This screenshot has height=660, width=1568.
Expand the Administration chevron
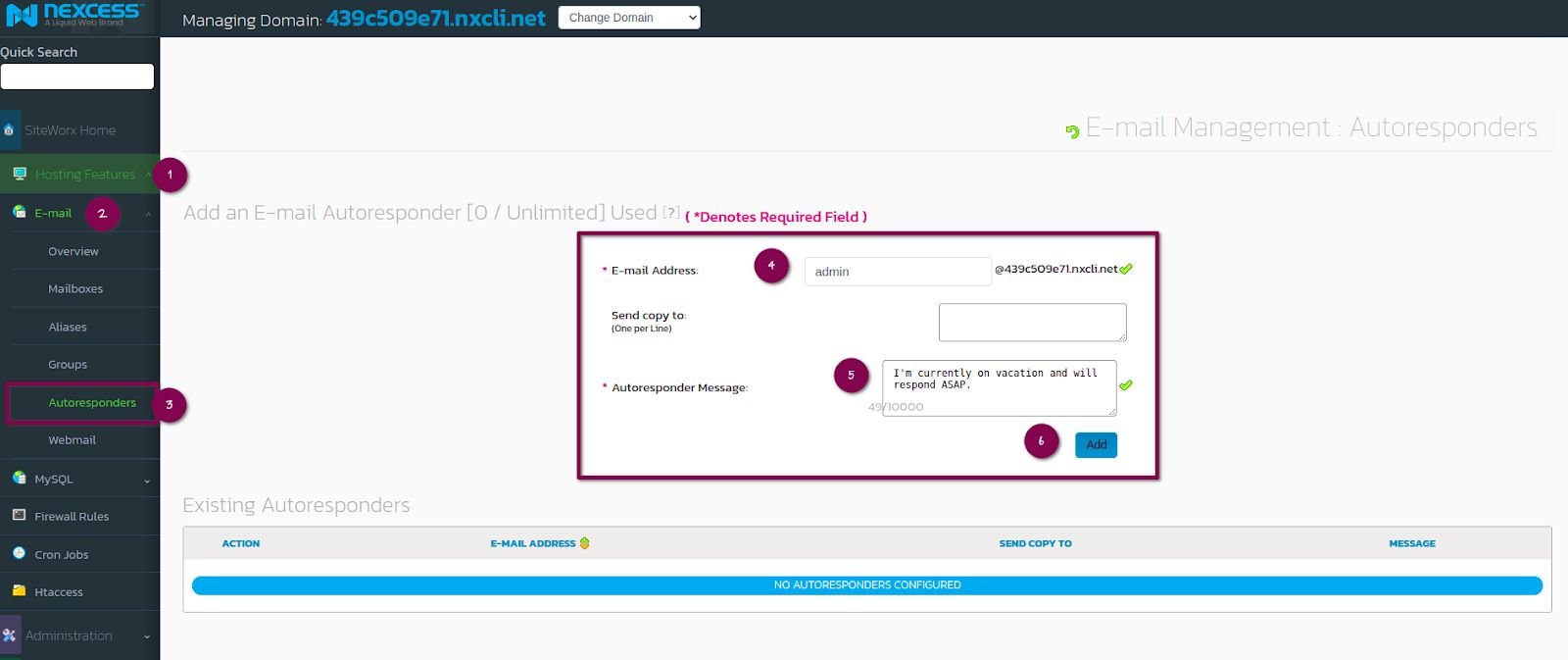[x=147, y=636]
